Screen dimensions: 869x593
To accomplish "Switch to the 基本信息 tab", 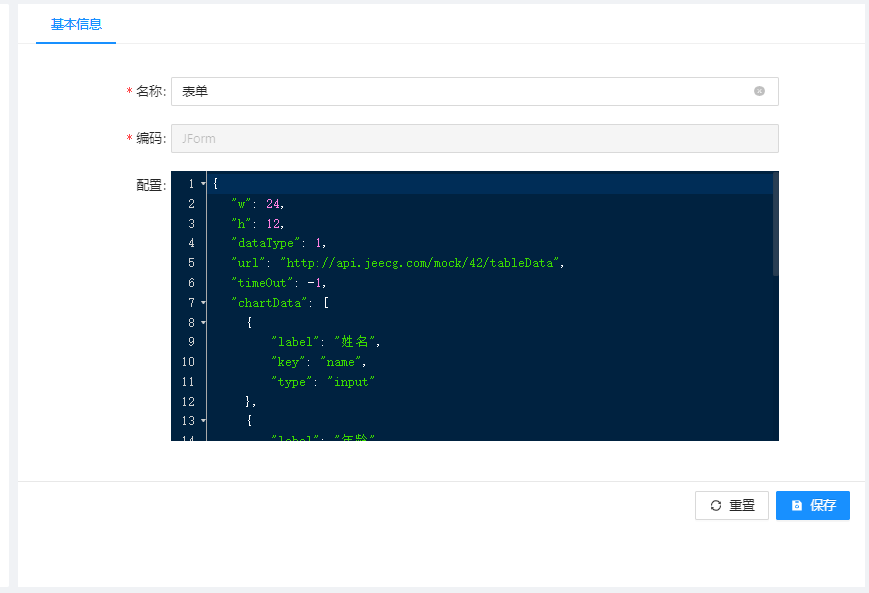I will (76, 24).
